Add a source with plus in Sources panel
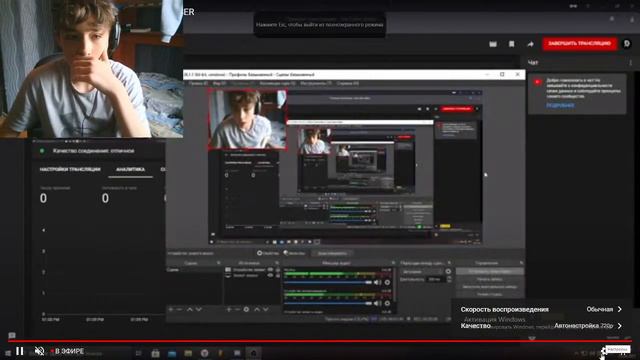The height and width of the screenshot is (360, 640). coord(229,309)
